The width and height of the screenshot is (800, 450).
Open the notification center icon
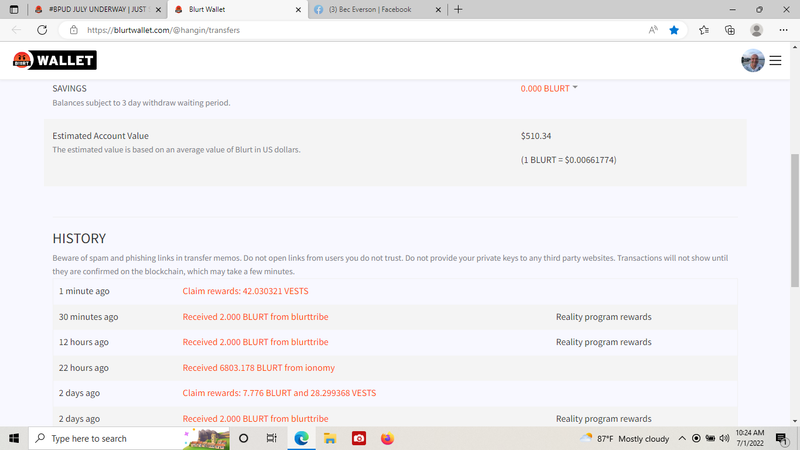tap(781, 438)
